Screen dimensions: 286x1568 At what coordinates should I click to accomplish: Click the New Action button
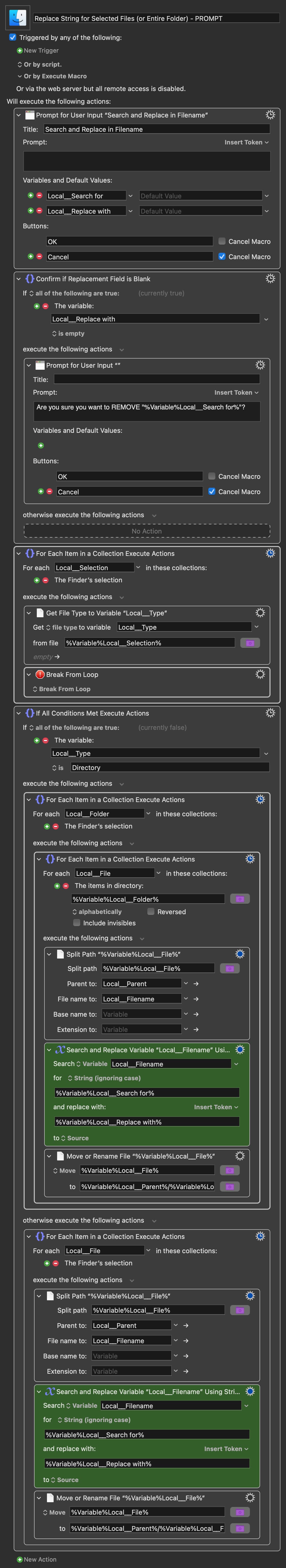pyautogui.click(x=37, y=1559)
